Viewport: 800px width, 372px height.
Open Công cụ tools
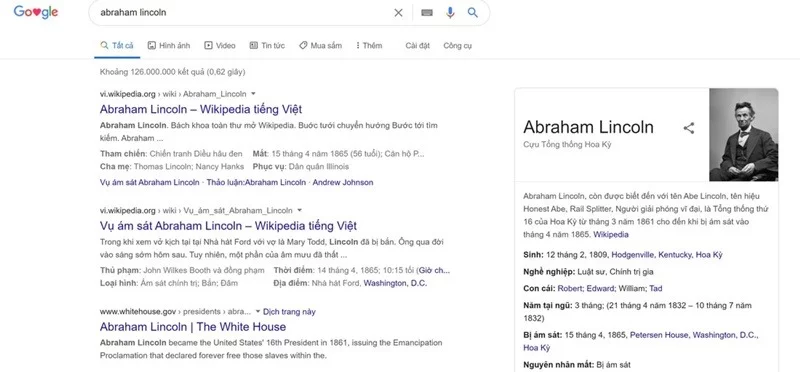[x=457, y=45]
